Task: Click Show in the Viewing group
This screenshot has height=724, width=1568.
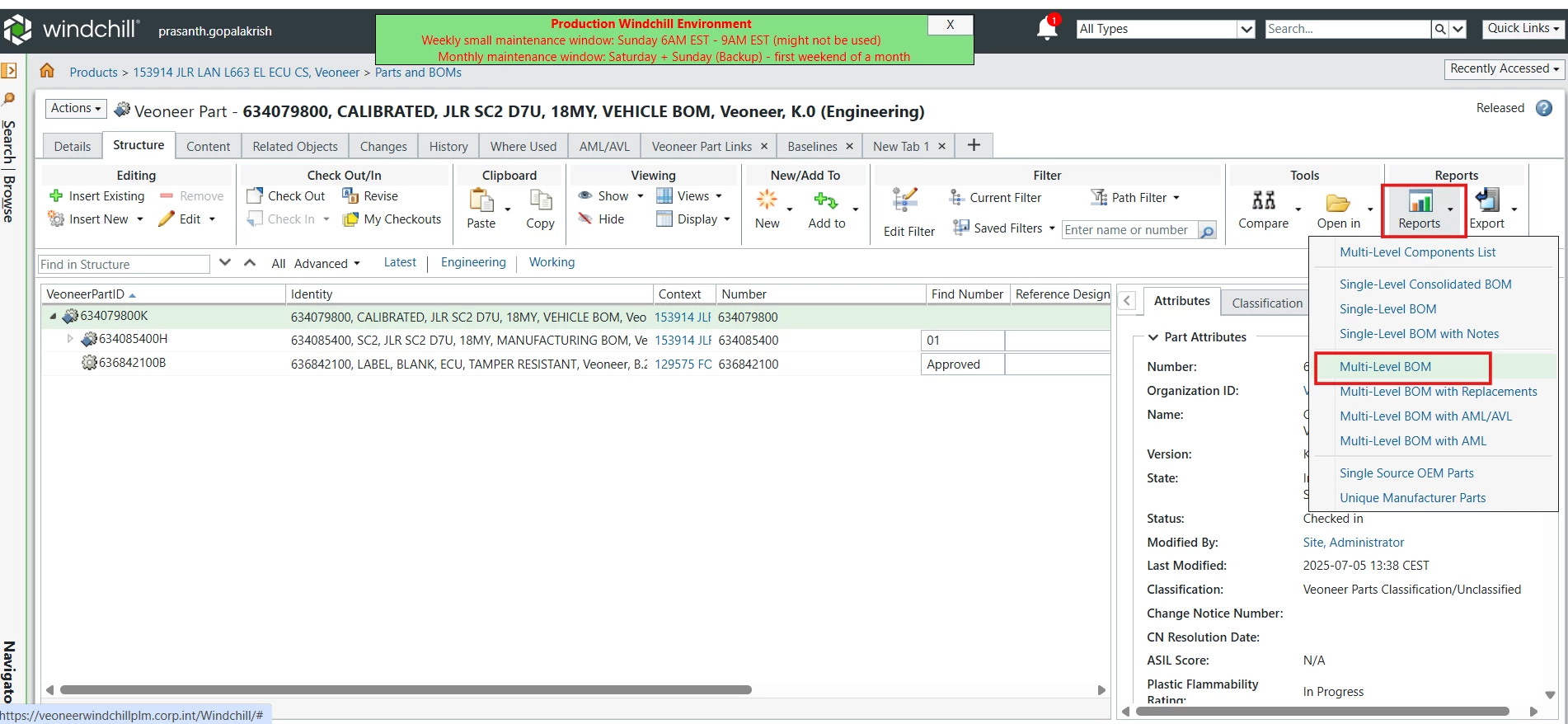Action: point(611,196)
